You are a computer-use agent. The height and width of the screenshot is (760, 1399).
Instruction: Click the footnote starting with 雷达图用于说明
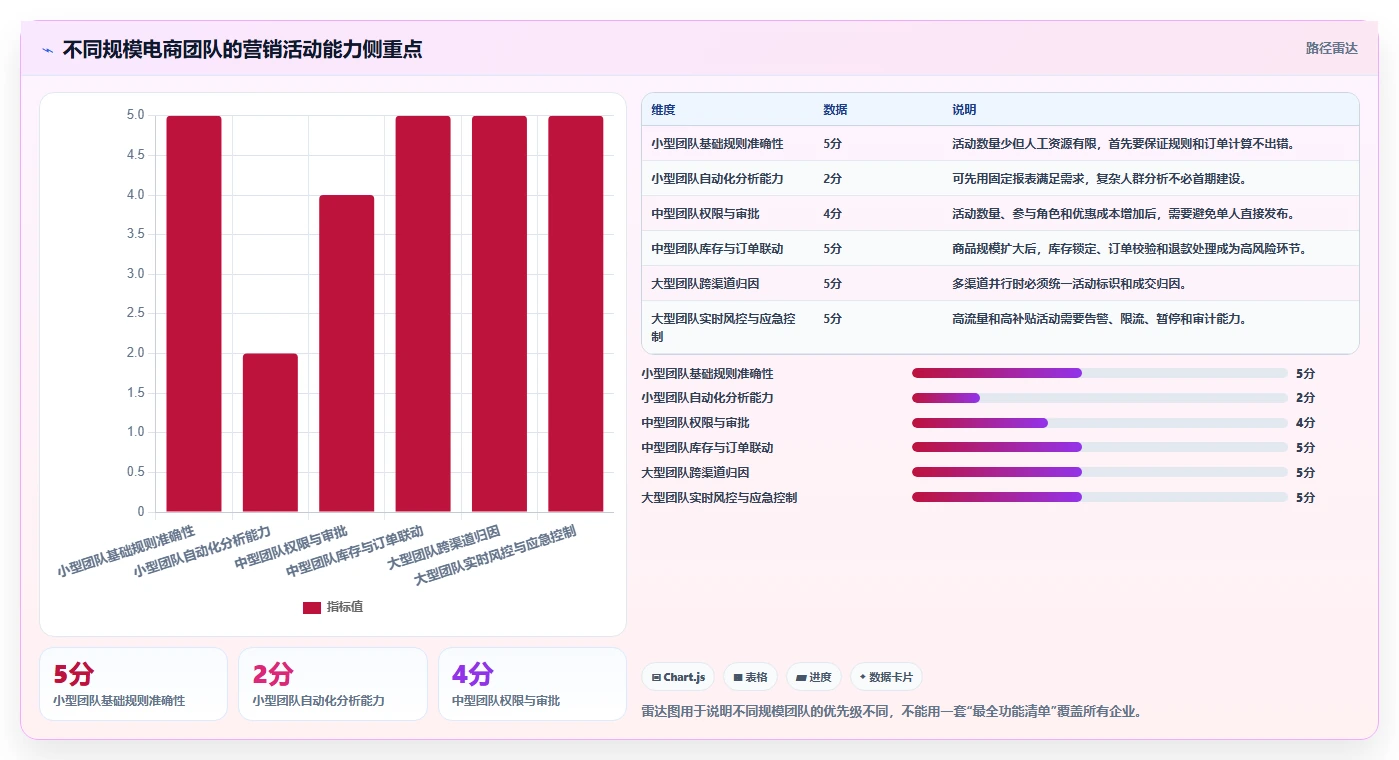(891, 712)
